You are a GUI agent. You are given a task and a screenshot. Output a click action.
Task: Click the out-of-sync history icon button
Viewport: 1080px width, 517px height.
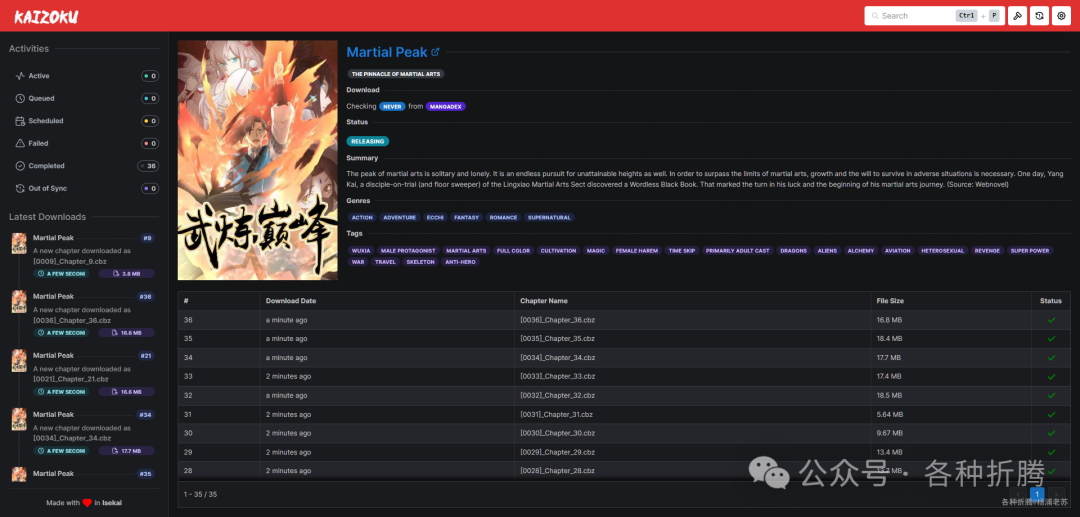tap(1039, 16)
